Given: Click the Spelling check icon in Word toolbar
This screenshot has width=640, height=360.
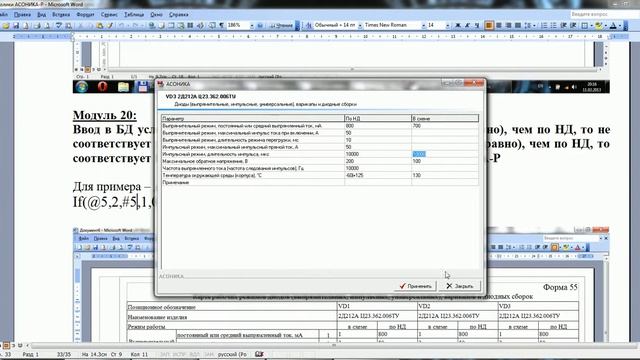Looking at the screenshot, I should click(59, 26).
